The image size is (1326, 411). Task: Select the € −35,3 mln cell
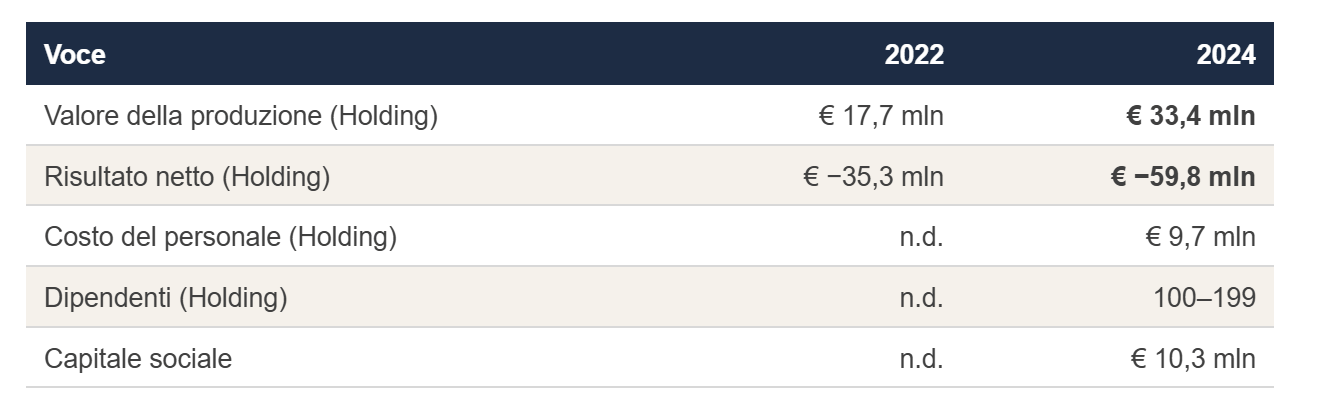874,177
